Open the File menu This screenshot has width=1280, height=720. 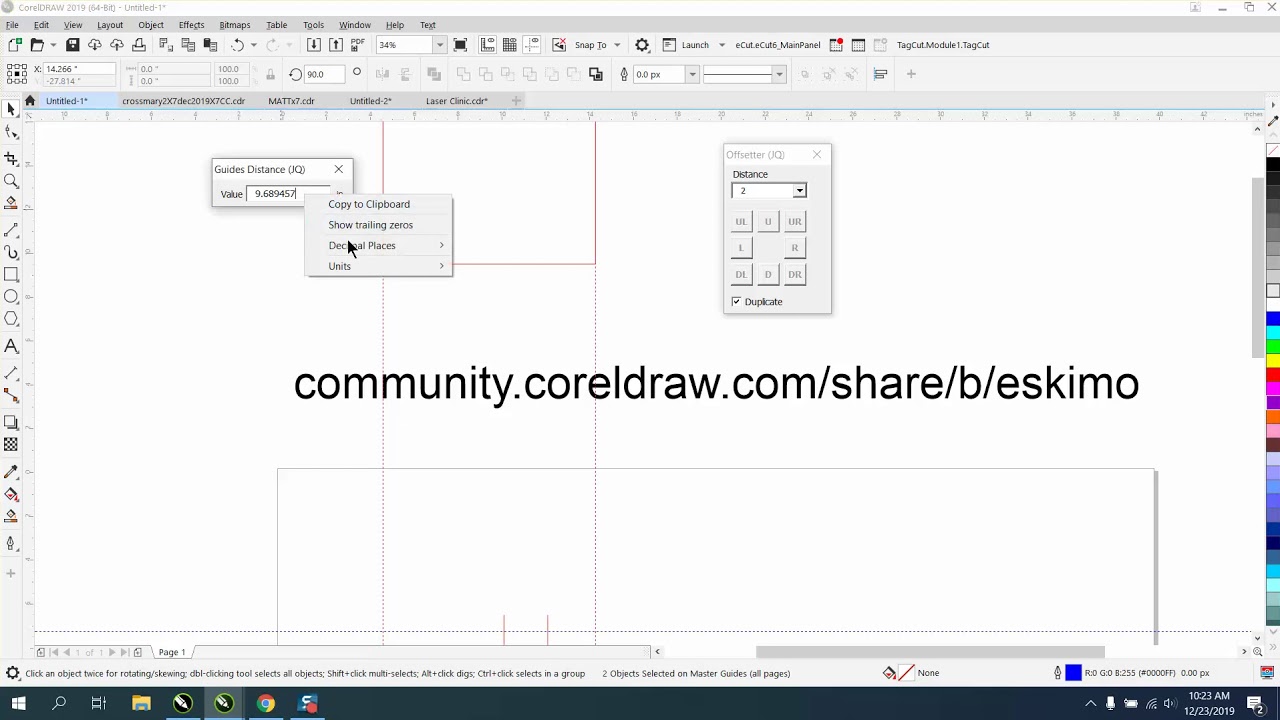point(12,25)
